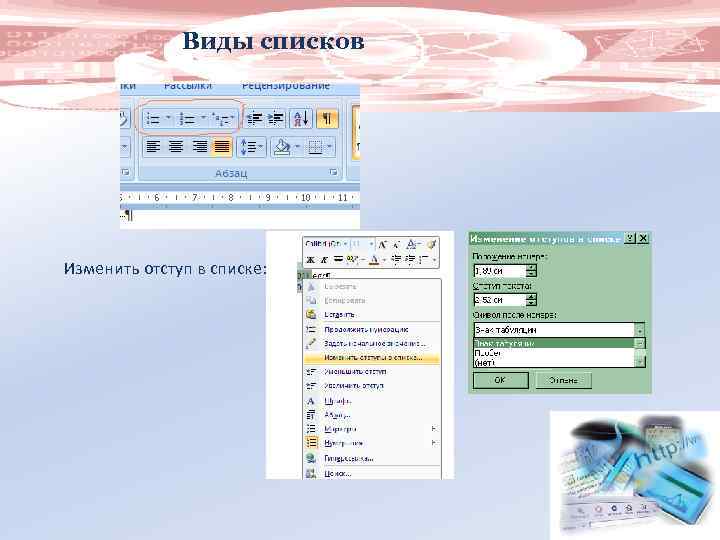Image resolution: width=720 pixels, height=540 pixels.
Task: Open the numbered list style dropdown arrow
Action: coord(203,118)
